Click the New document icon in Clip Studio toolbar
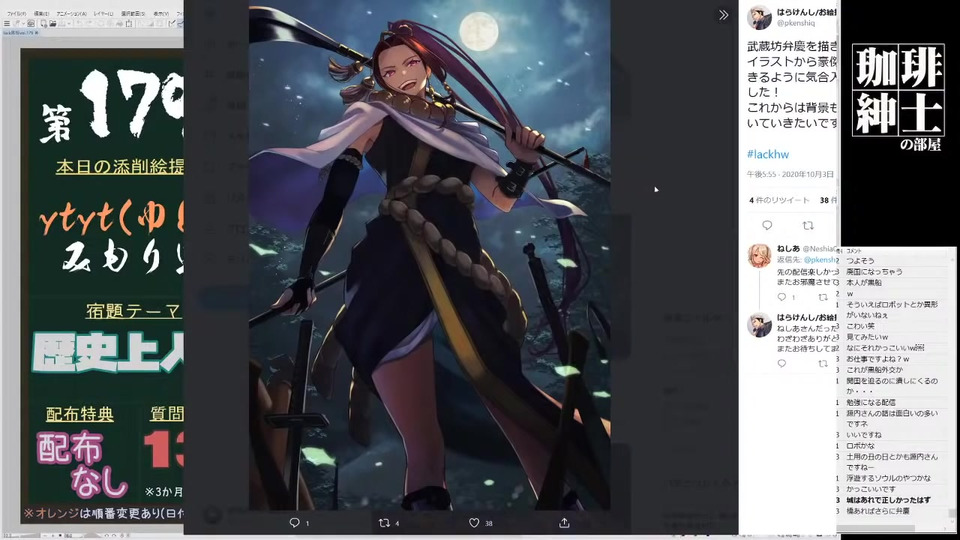The width and height of the screenshot is (960, 540). click(x=44, y=23)
